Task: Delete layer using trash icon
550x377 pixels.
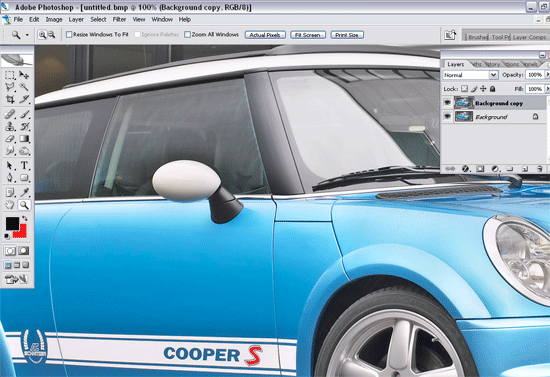Action: click(x=539, y=169)
